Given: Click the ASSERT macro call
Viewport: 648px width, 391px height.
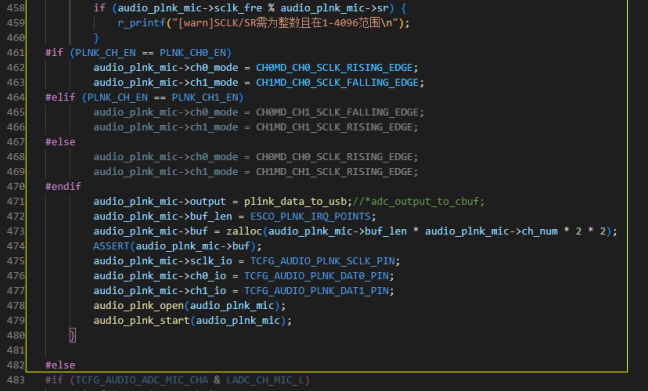Looking at the screenshot, I should 111,246.
